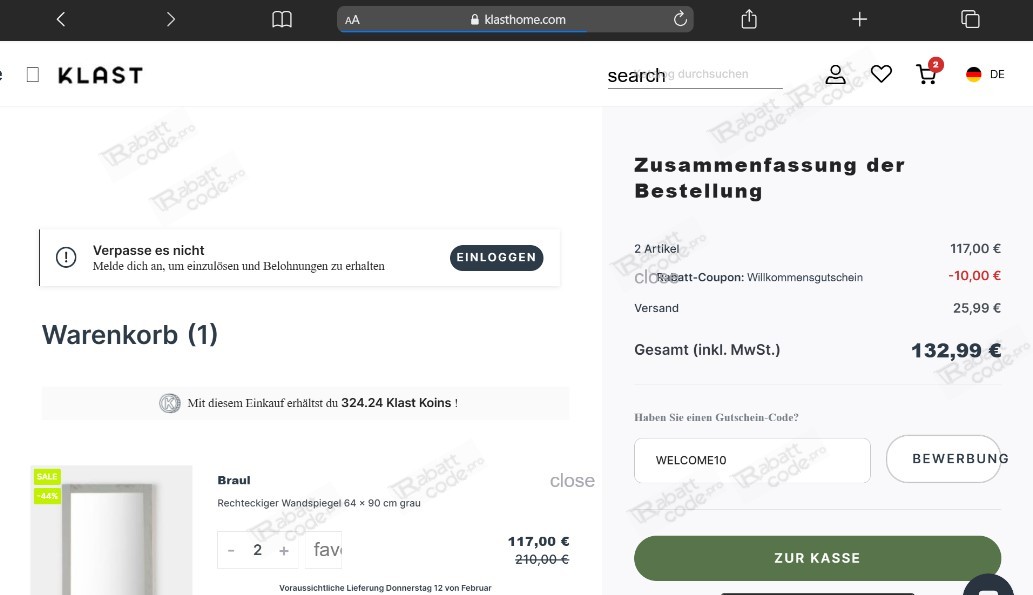Mark the Braul mirror as favorite
The height and width of the screenshot is (595, 1033).
[x=323, y=549]
